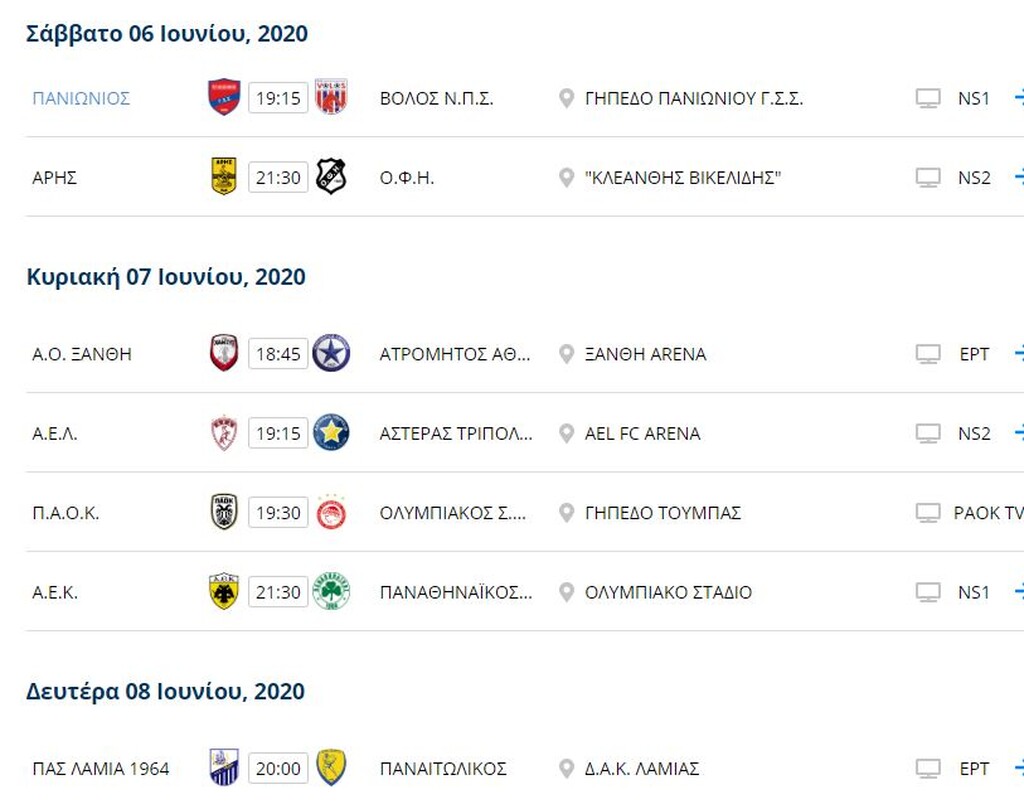1024x804 pixels.
Task: Click the ΟΛΥΜΠΙΑΚΟ ΣΤΑΔΙΟ venue text
Action: click(668, 592)
